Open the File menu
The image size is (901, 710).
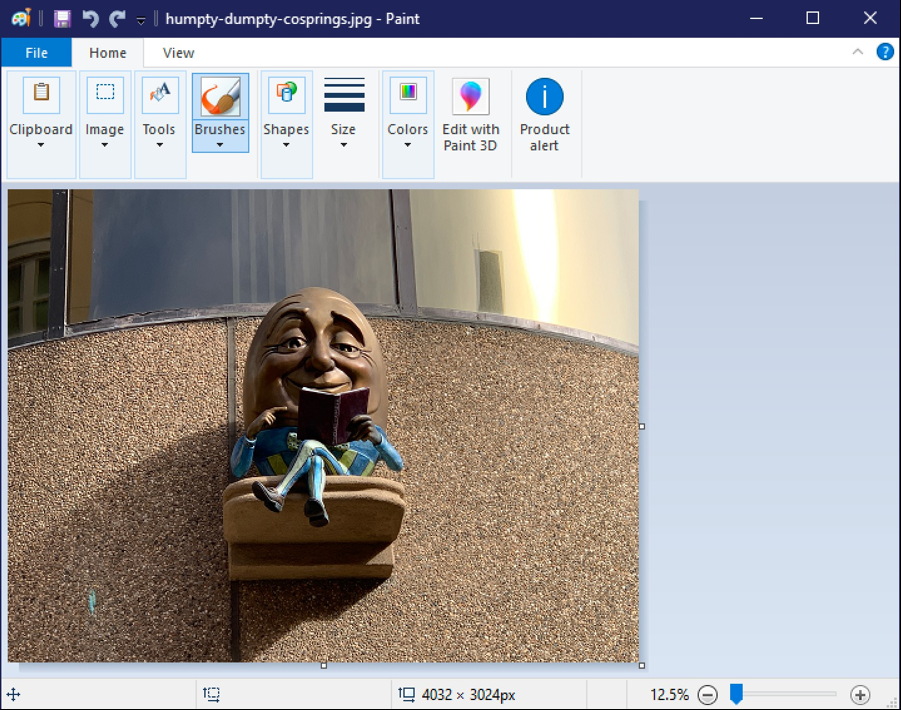36,53
